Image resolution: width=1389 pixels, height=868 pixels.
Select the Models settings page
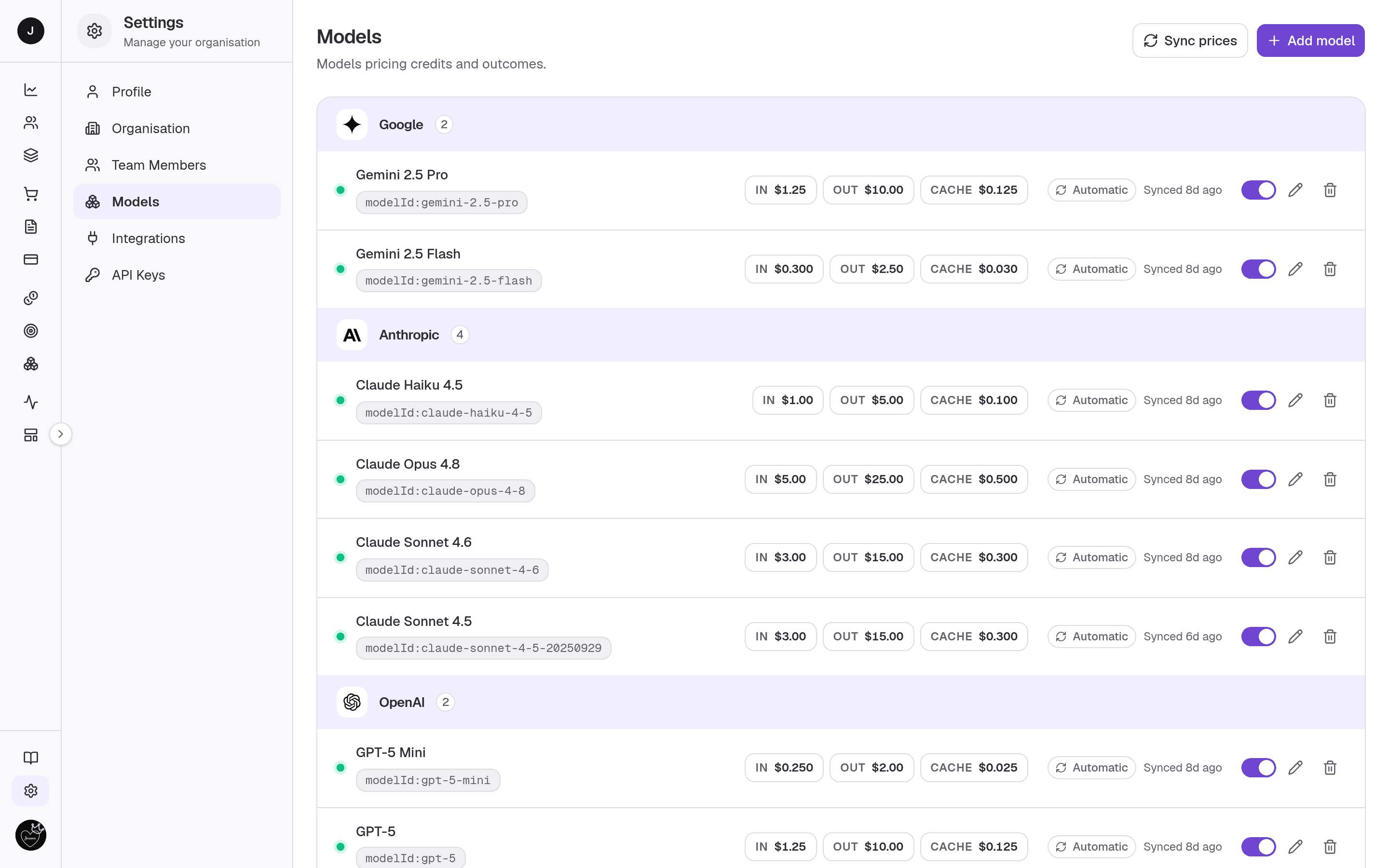point(177,202)
